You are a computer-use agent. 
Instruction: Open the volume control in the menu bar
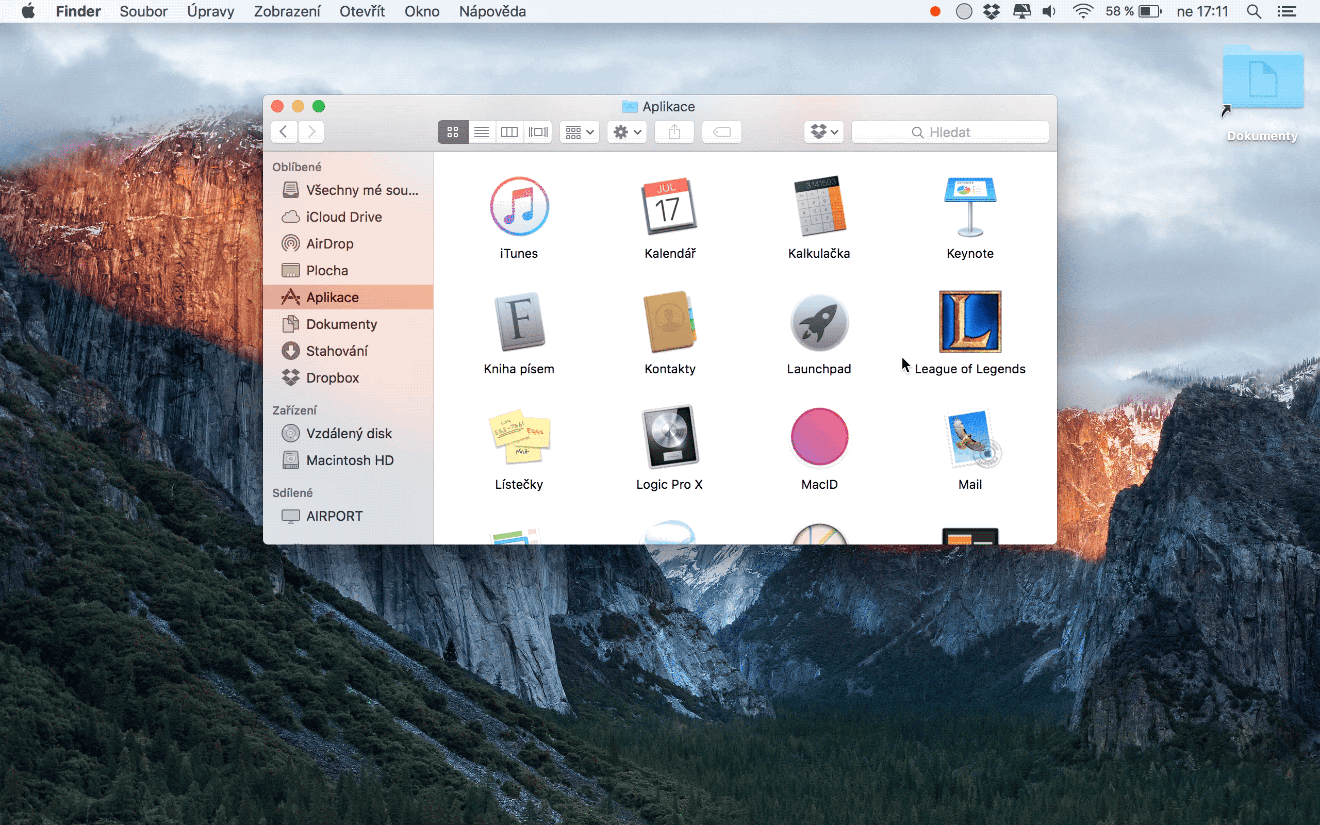[x=1049, y=12]
